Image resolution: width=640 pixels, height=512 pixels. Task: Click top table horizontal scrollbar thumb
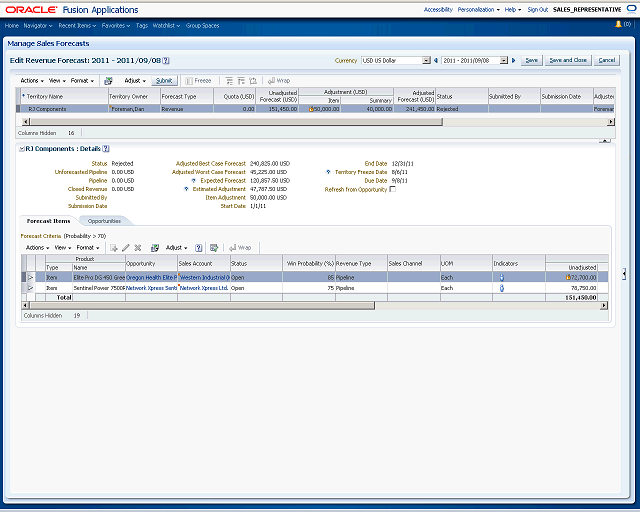[236, 122]
